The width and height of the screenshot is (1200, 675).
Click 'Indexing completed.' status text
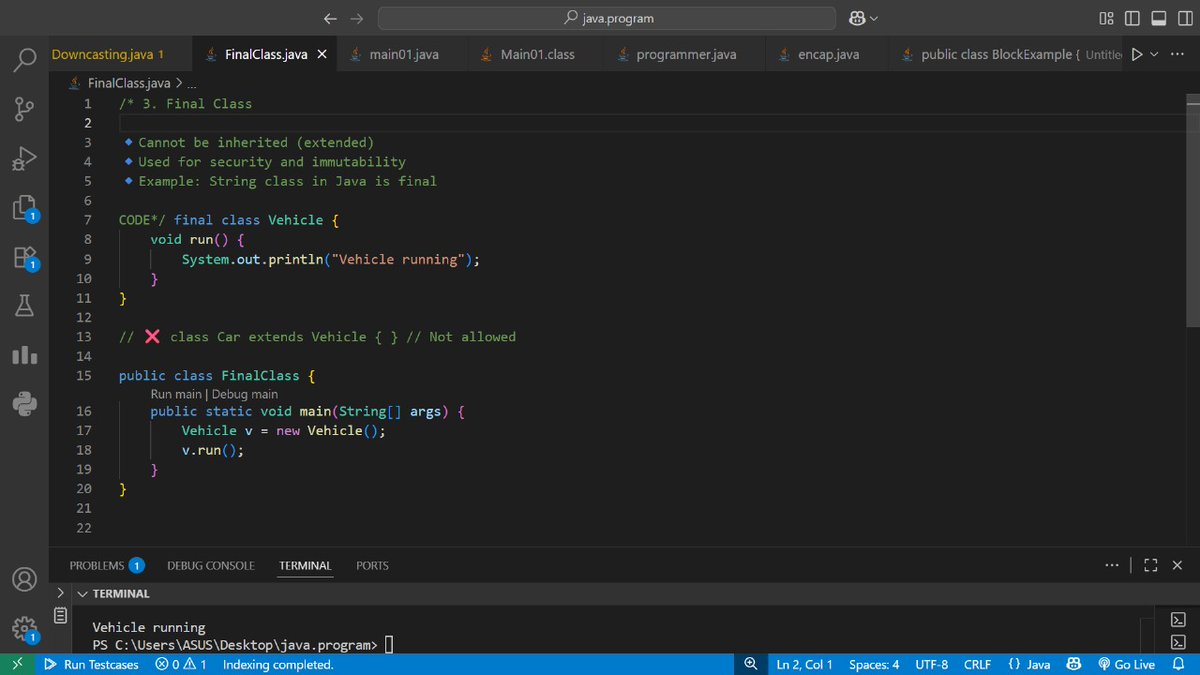(x=277, y=664)
